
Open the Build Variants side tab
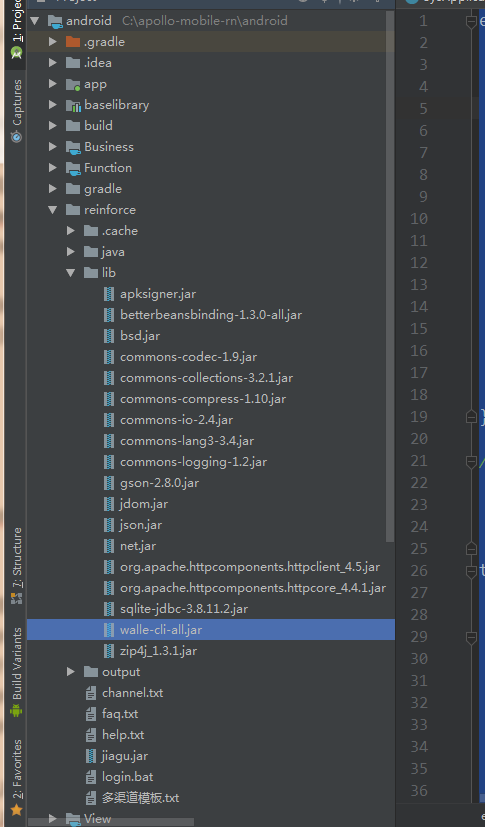(17, 671)
